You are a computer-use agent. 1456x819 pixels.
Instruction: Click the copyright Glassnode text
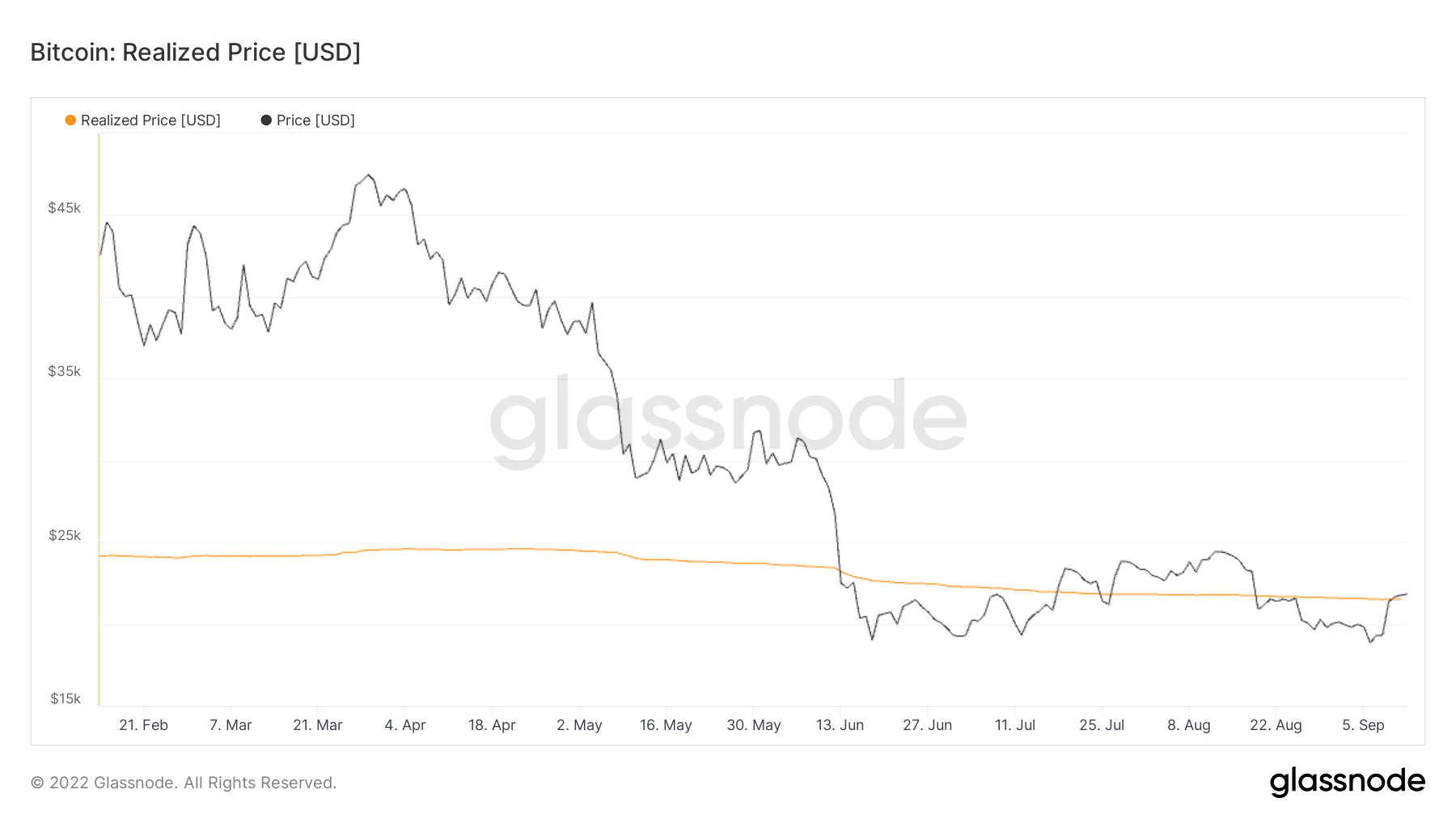coord(184,783)
